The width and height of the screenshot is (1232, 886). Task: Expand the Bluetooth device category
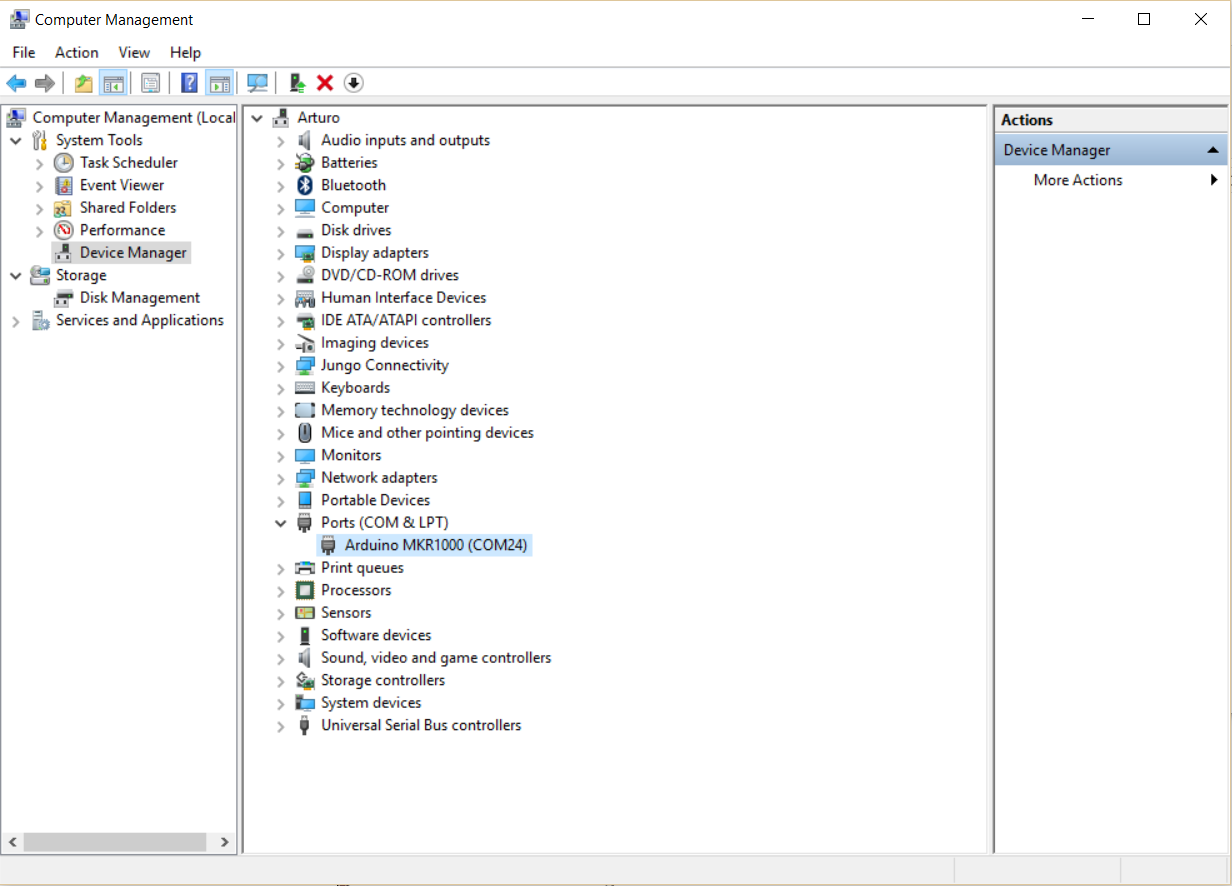pyautogui.click(x=281, y=186)
